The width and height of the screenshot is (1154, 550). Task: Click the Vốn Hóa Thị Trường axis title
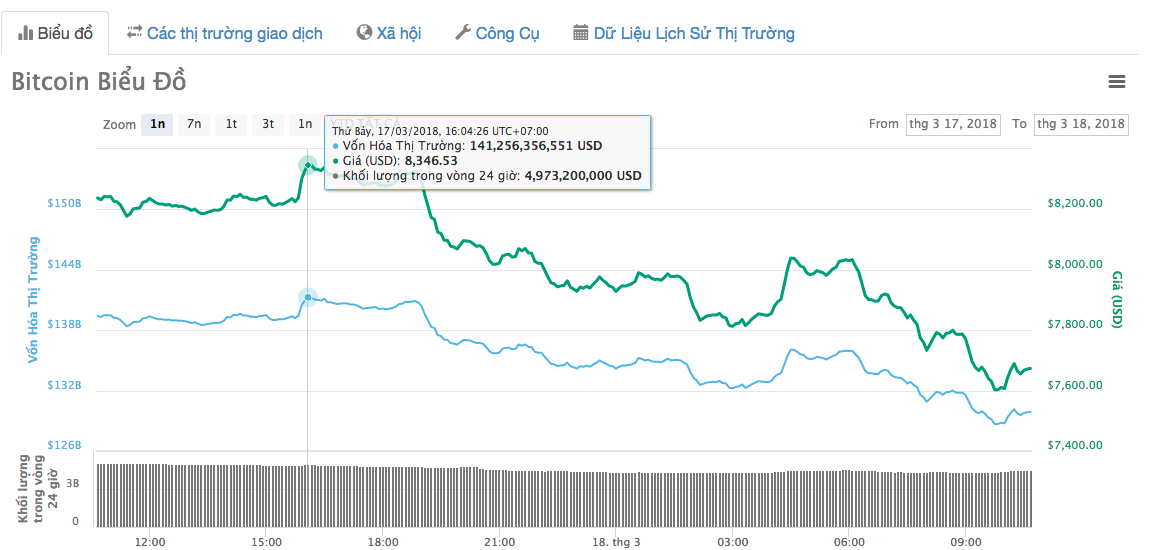click(32, 300)
